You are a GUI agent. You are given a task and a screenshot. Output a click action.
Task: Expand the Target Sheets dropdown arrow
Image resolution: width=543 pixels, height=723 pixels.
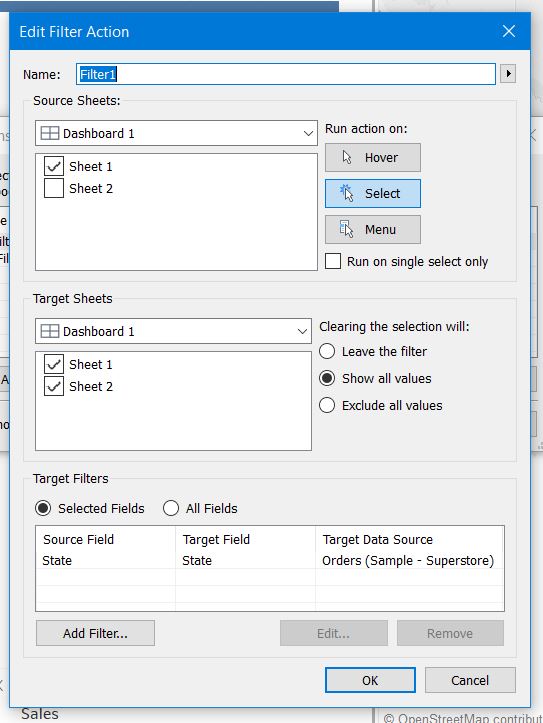(302, 331)
